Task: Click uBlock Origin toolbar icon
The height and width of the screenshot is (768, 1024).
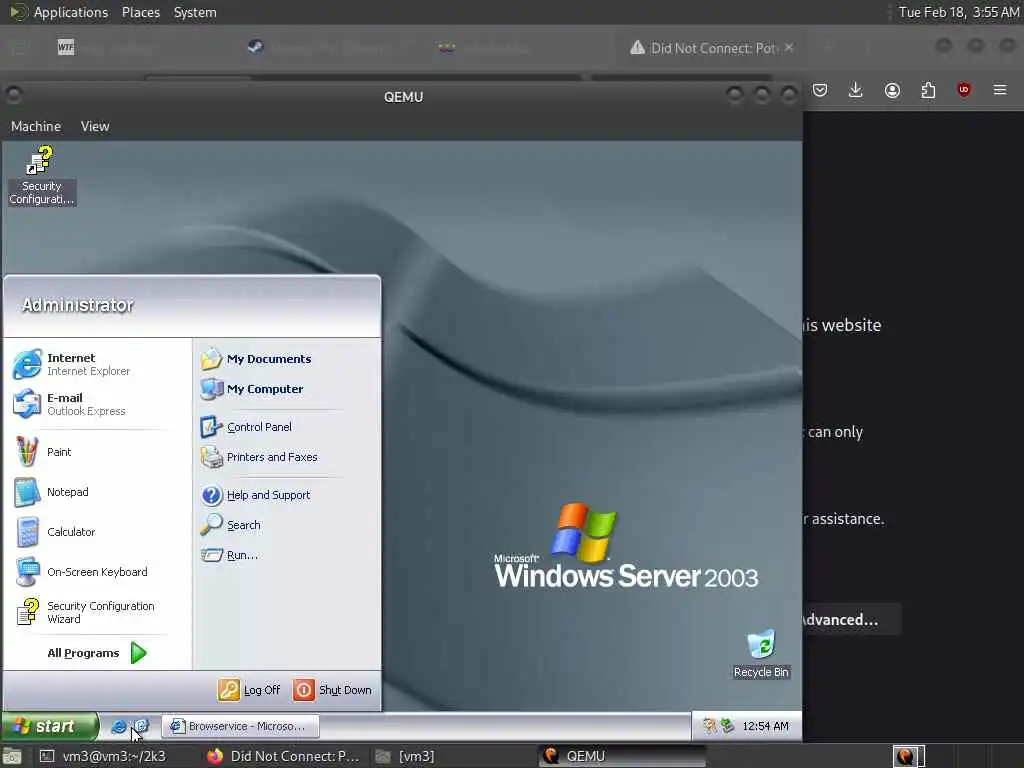Action: coord(964,90)
